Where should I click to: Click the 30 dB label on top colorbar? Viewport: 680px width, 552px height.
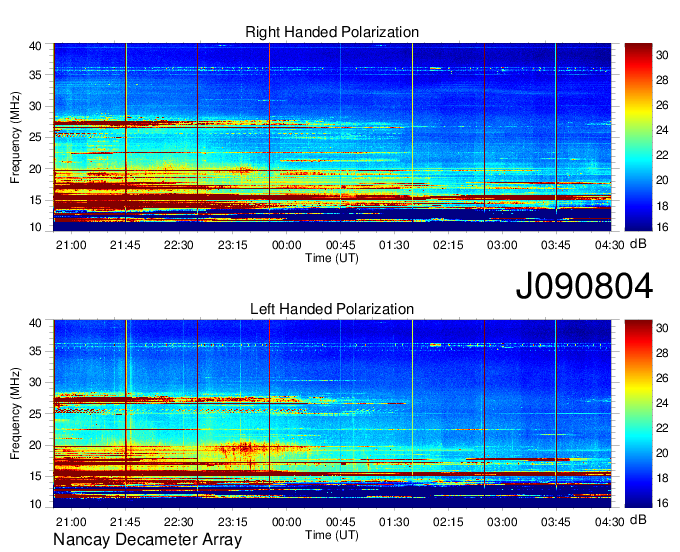pyautogui.click(x=662, y=55)
